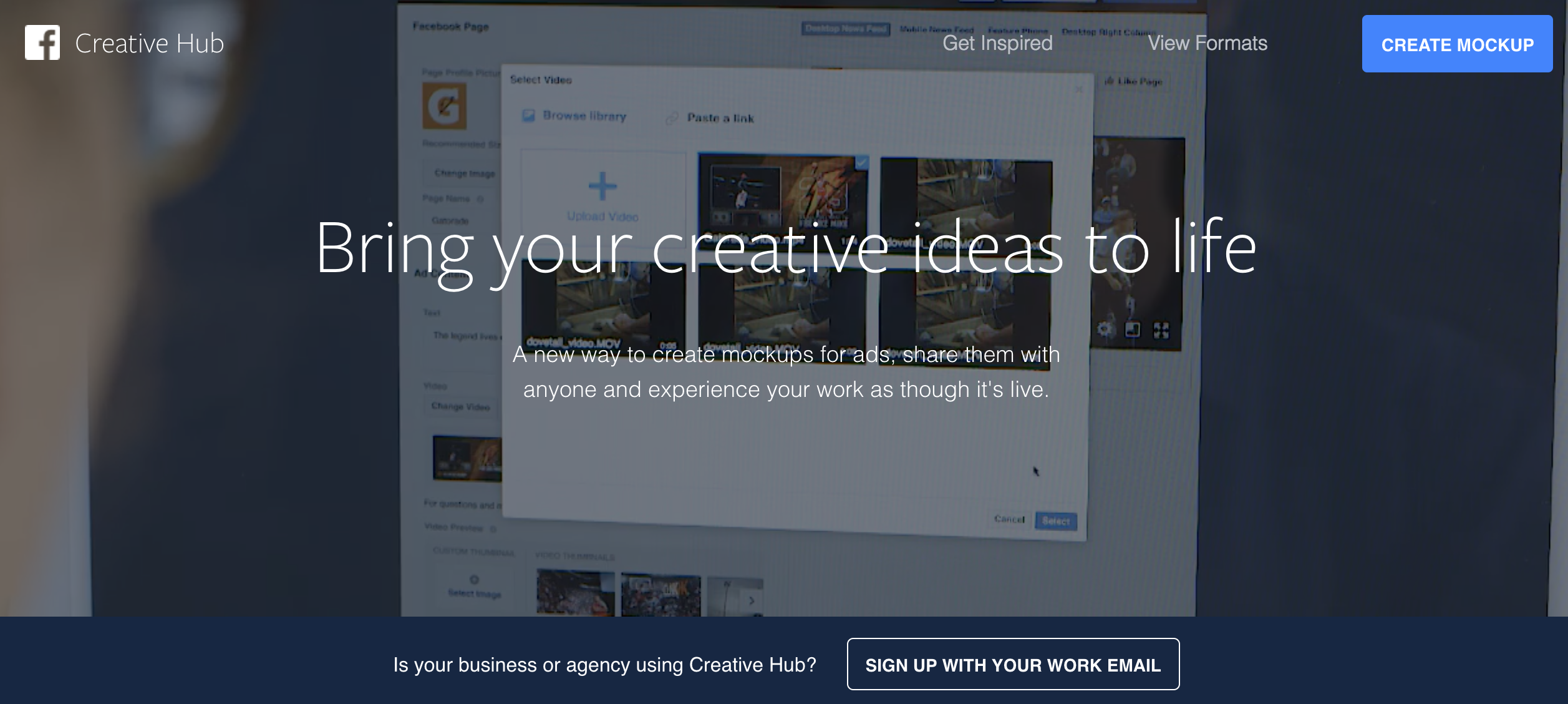Confirm with the Select button in the dialog
Screen dimensions: 1568x704
pyautogui.click(x=1055, y=521)
